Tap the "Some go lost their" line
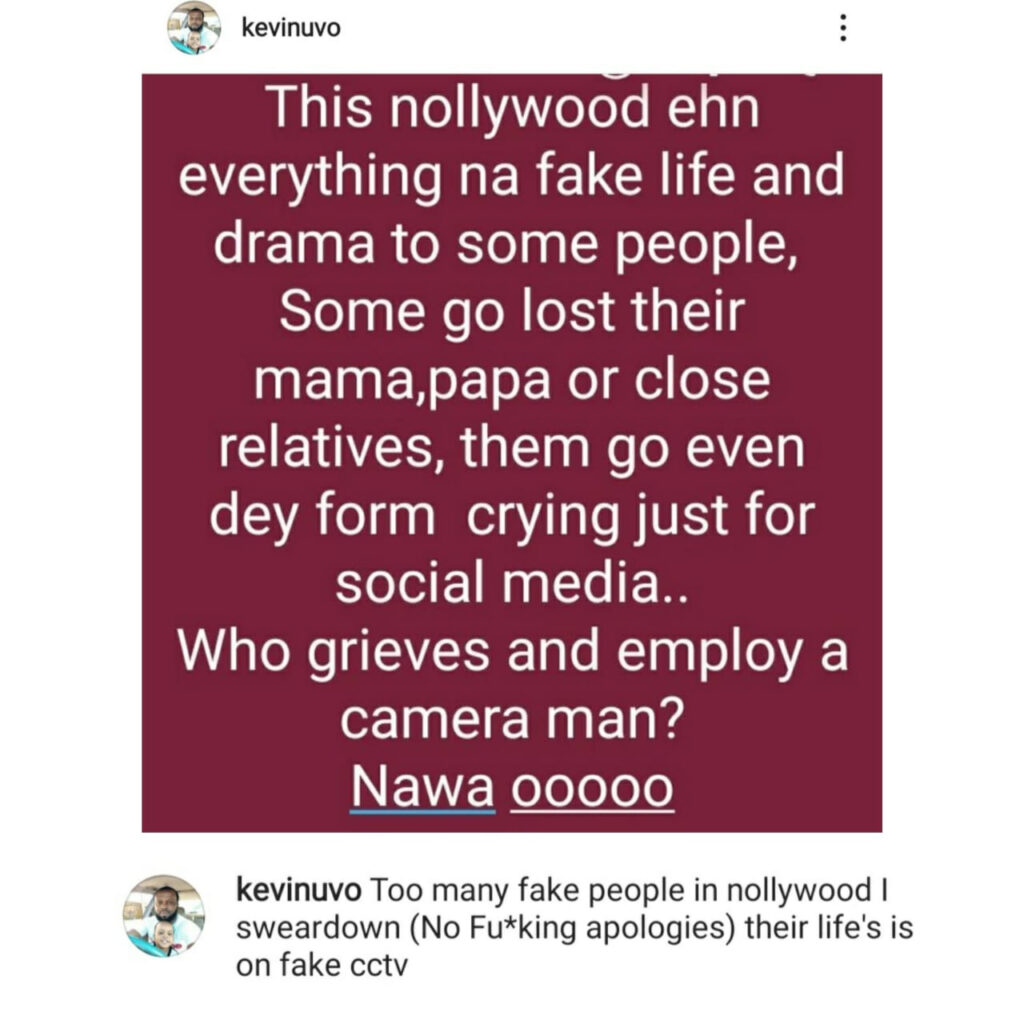Image resolution: width=1024 pixels, height=1024 pixels. tap(512, 312)
